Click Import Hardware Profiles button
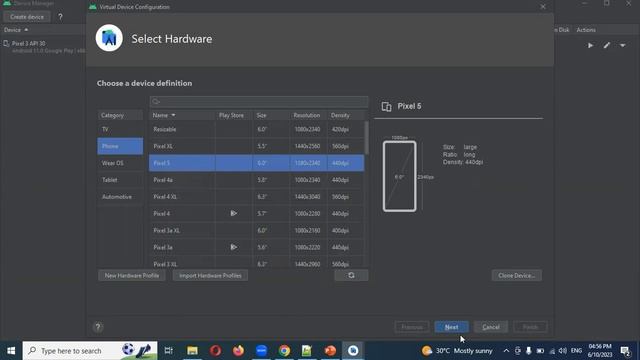The image size is (640, 360). pyautogui.click(x=210, y=276)
